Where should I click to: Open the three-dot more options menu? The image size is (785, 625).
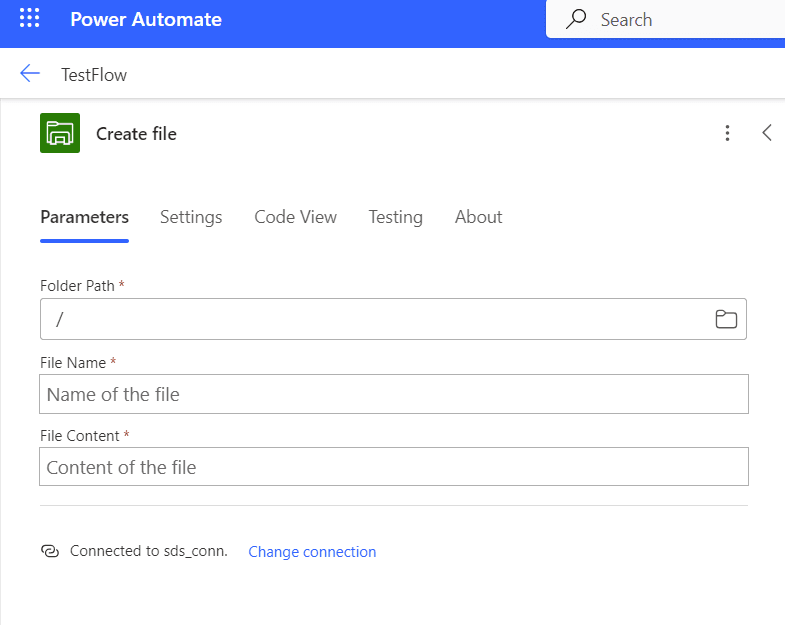point(727,133)
